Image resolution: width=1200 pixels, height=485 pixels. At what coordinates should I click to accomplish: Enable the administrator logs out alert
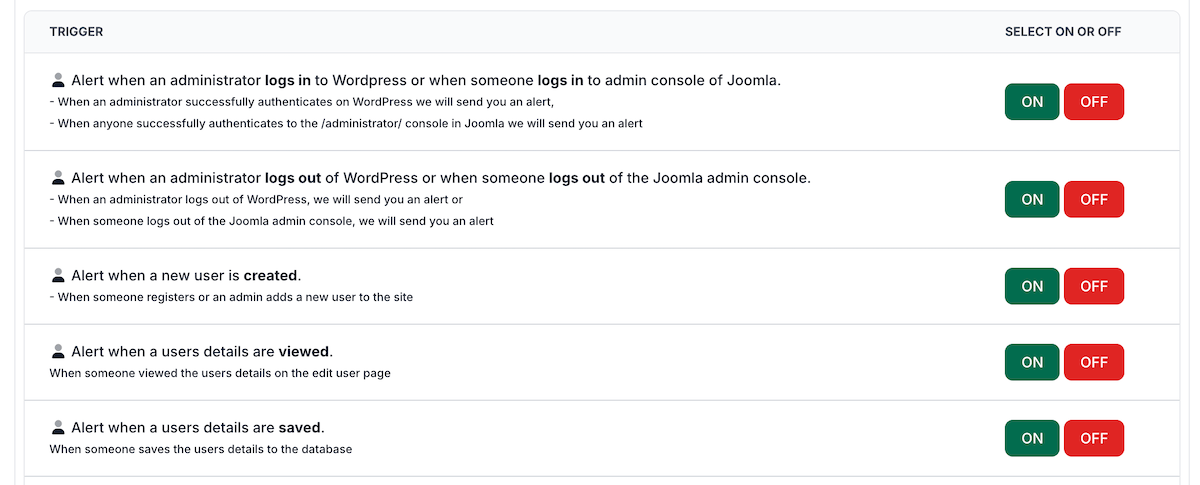tap(1032, 199)
